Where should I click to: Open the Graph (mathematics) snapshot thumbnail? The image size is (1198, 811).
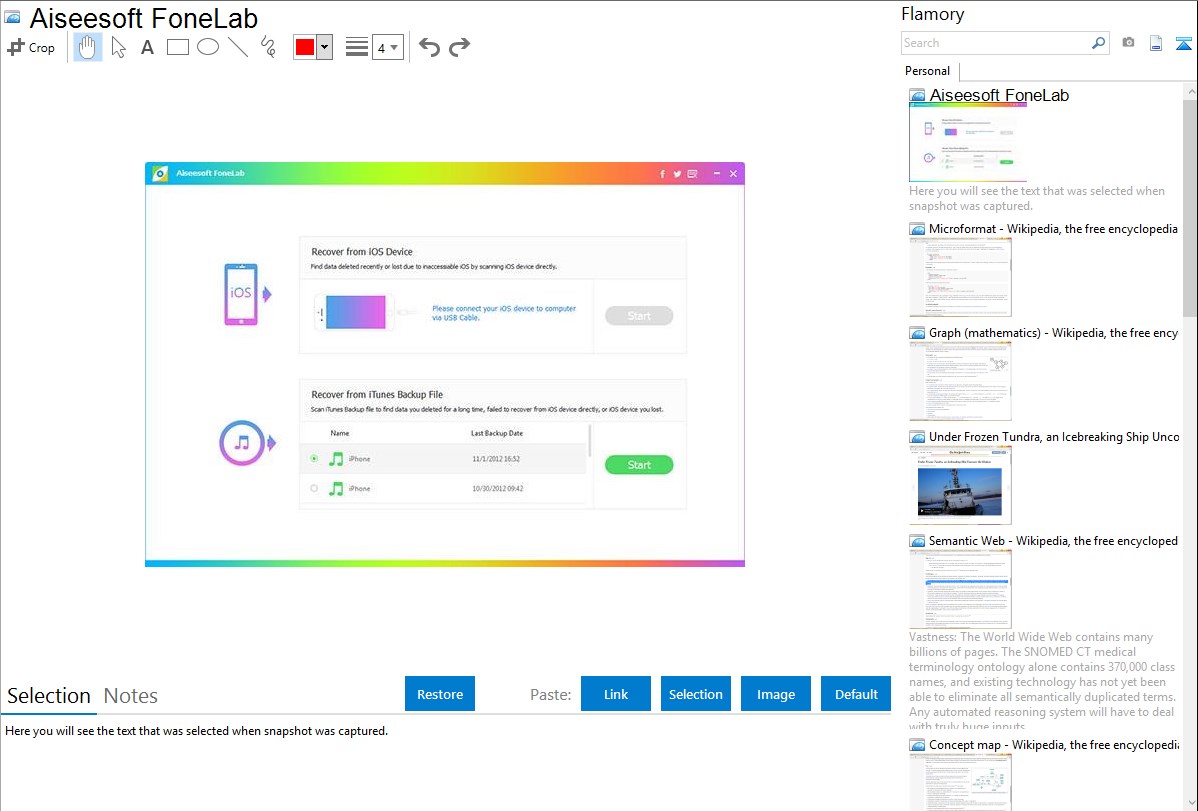click(960, 381)
